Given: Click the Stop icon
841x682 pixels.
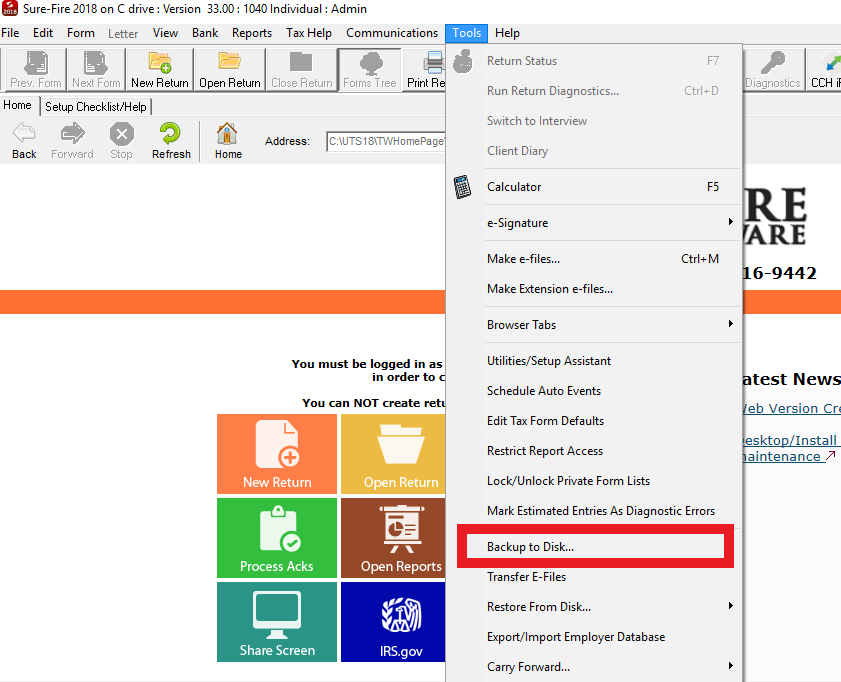Looking at the screenshot, I should 122,134.
